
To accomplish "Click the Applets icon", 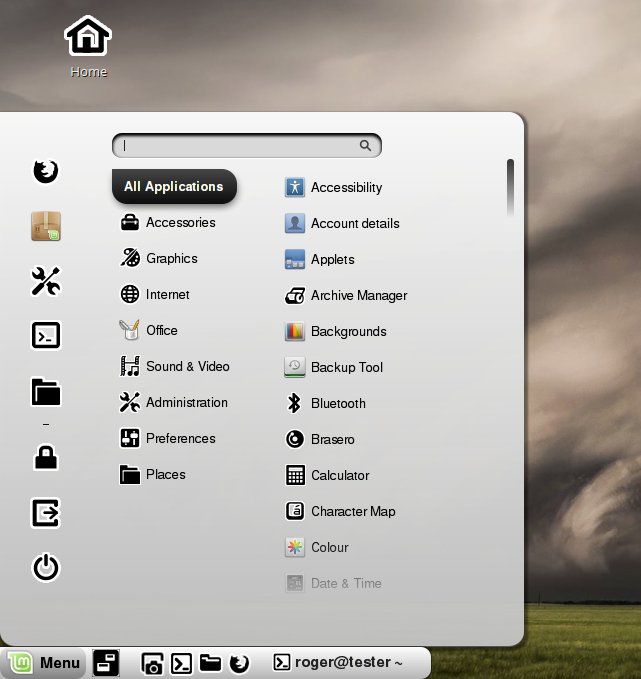I will (x=295, y=259).
